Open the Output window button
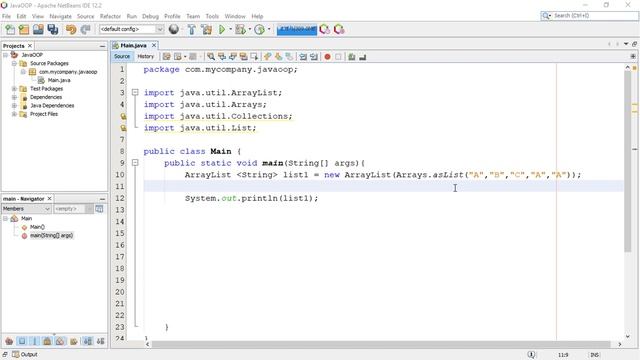The height and width of the screenshot is (360, 640). tap(25, 355)
